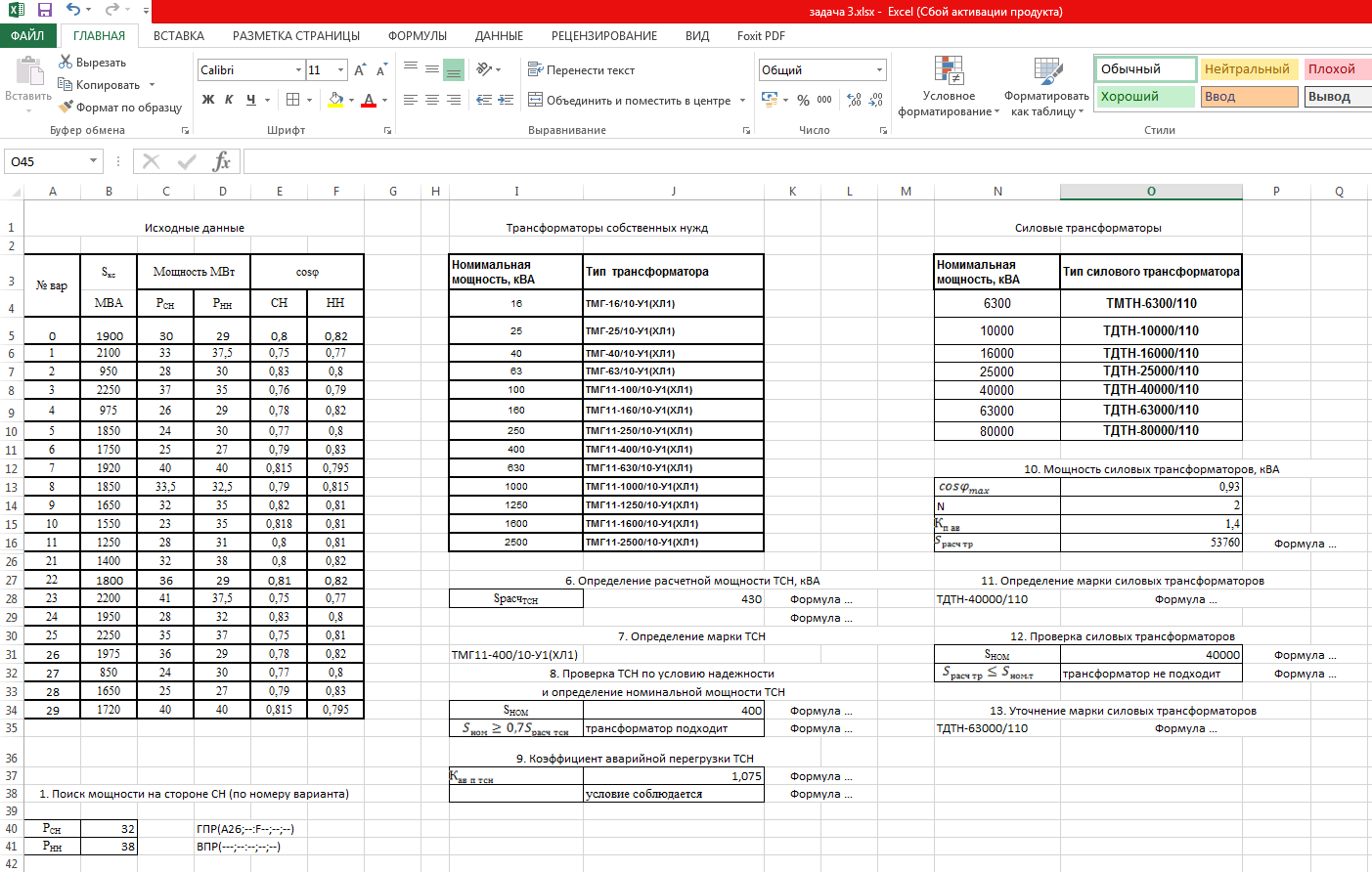Screen dimensions: 1372x872
Task: Open the ФАЙЛ tab
Action: 28,35
